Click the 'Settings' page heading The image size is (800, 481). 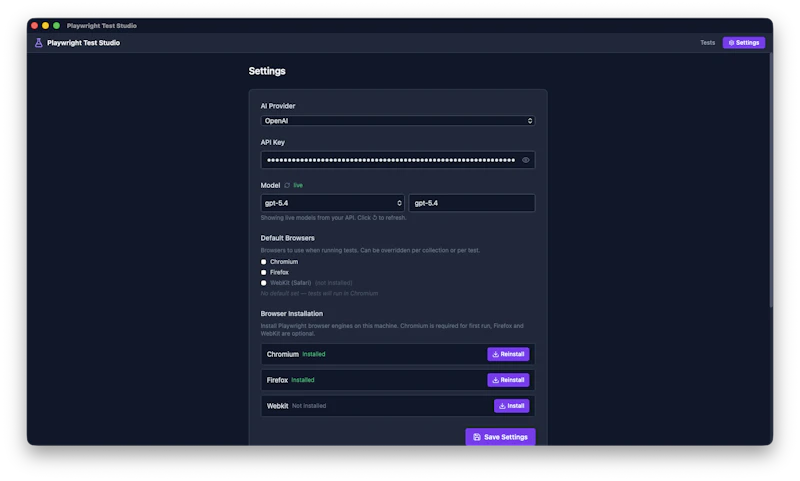click(267, 71)
